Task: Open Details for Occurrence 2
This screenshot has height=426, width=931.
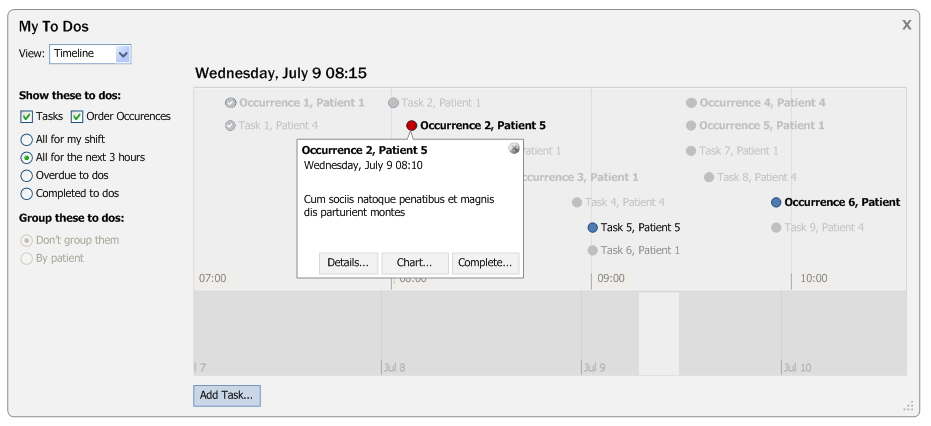Action: tap(348, 263)
